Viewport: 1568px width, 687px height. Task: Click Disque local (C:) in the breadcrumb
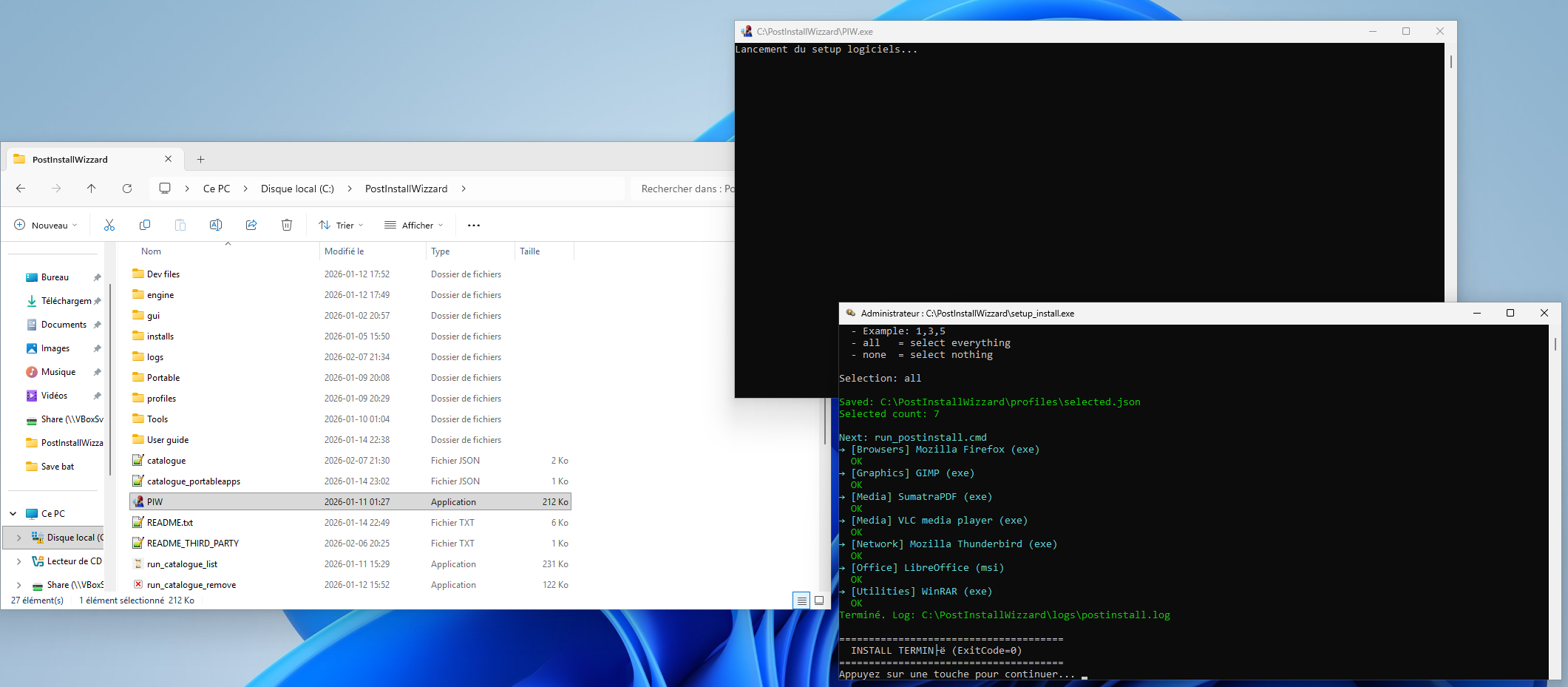coord(297,189)
